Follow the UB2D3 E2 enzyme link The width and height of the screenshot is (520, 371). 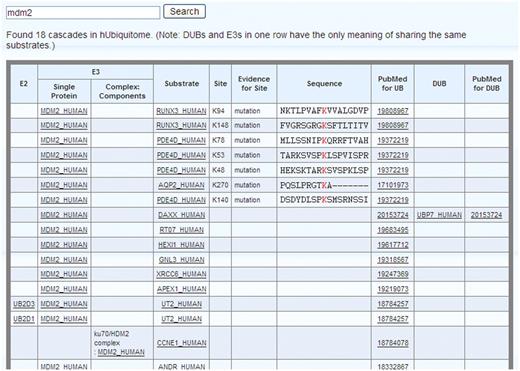(x=24, y=304)
